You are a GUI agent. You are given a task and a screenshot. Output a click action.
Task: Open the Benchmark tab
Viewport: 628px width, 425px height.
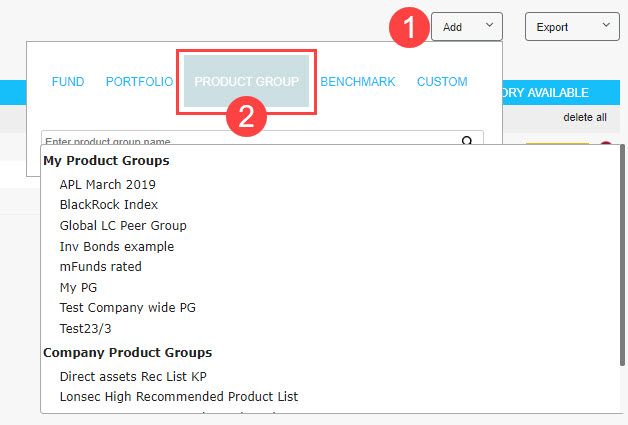click(357, 82)
